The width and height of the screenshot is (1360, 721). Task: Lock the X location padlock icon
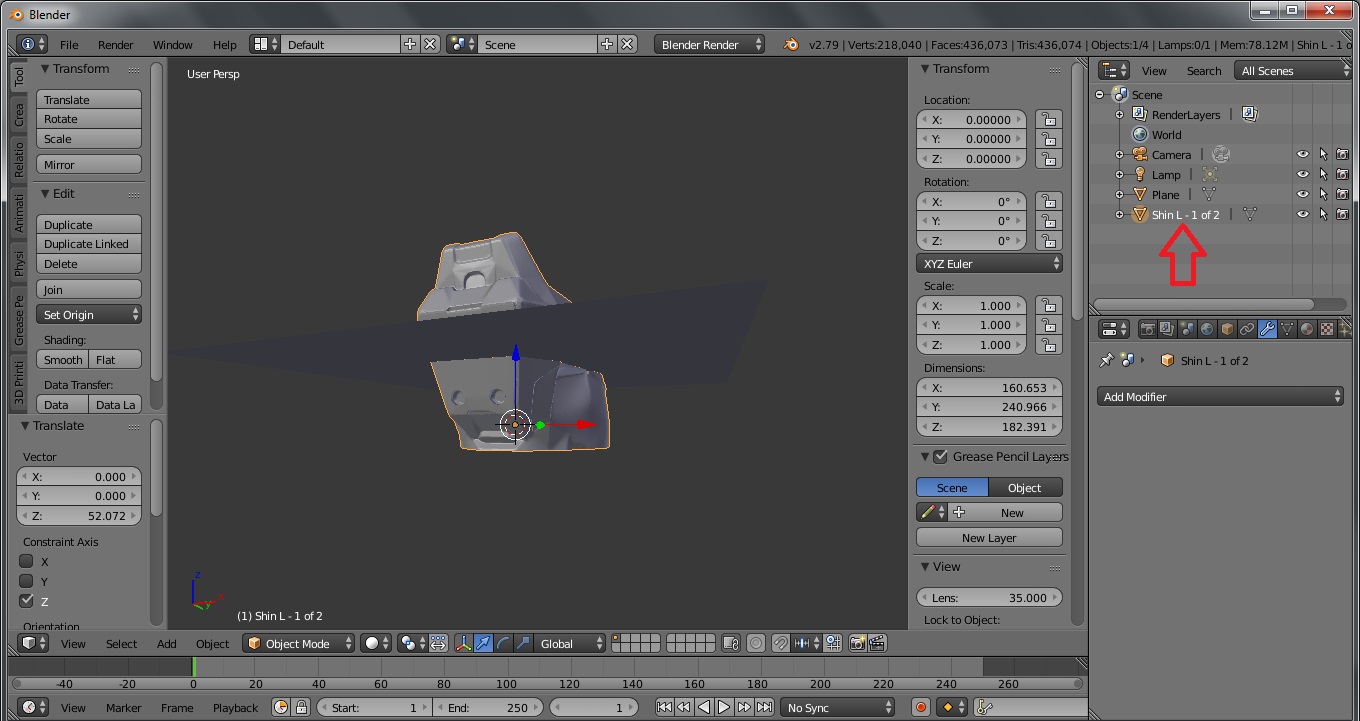[x=1047, y=119]
